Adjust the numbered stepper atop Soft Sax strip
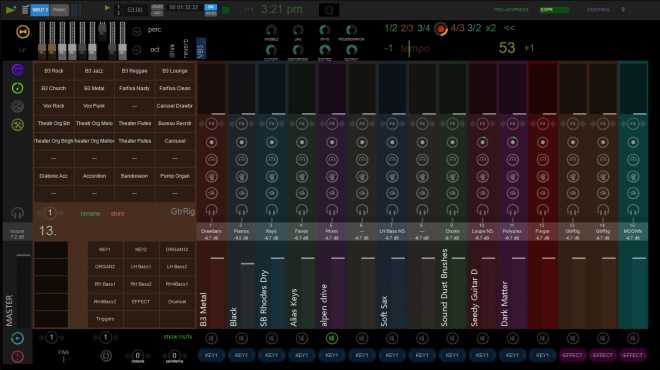The width and height of the screenshot is (660, 370). coord(392,124)
